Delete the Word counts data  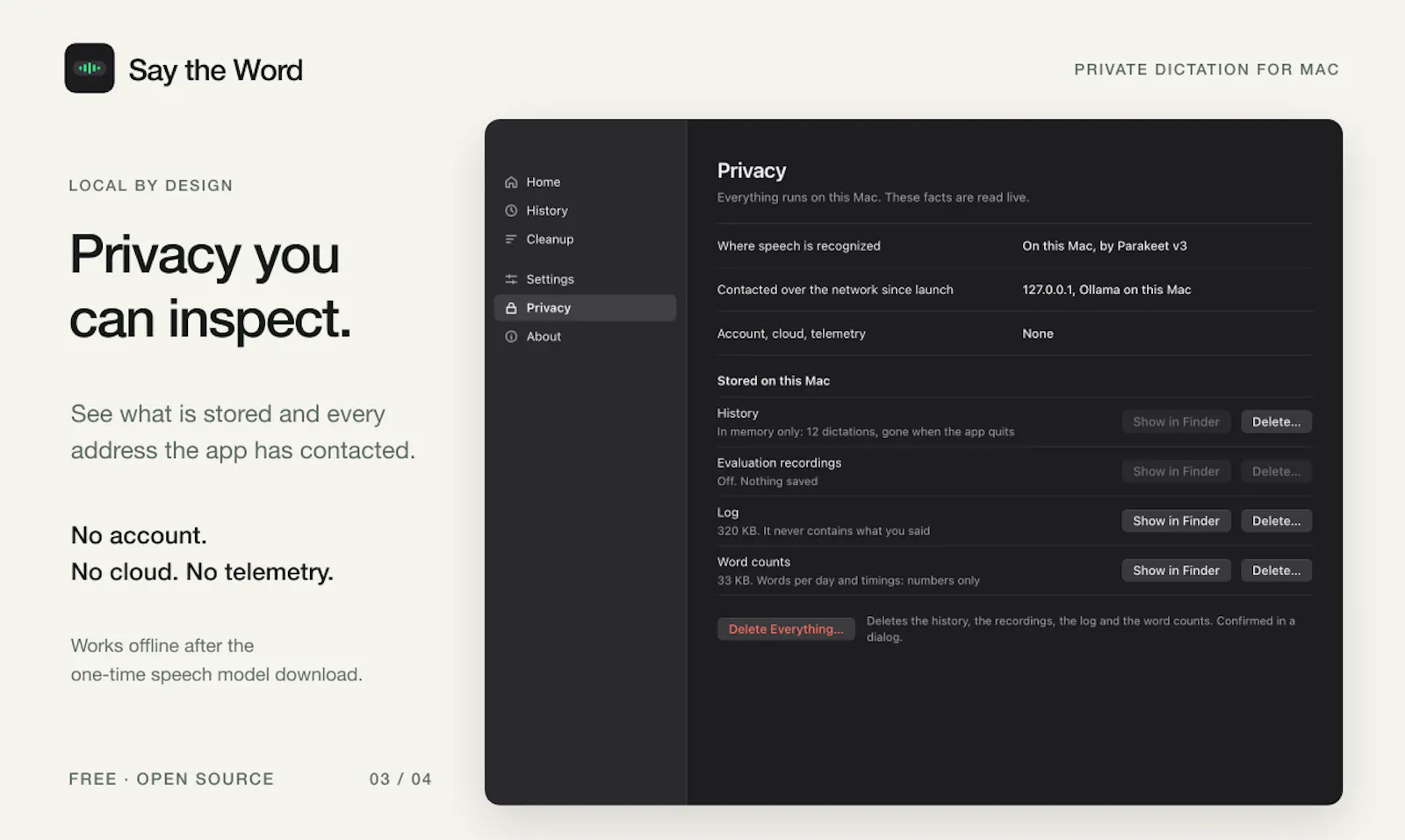tap(1276, 571)
